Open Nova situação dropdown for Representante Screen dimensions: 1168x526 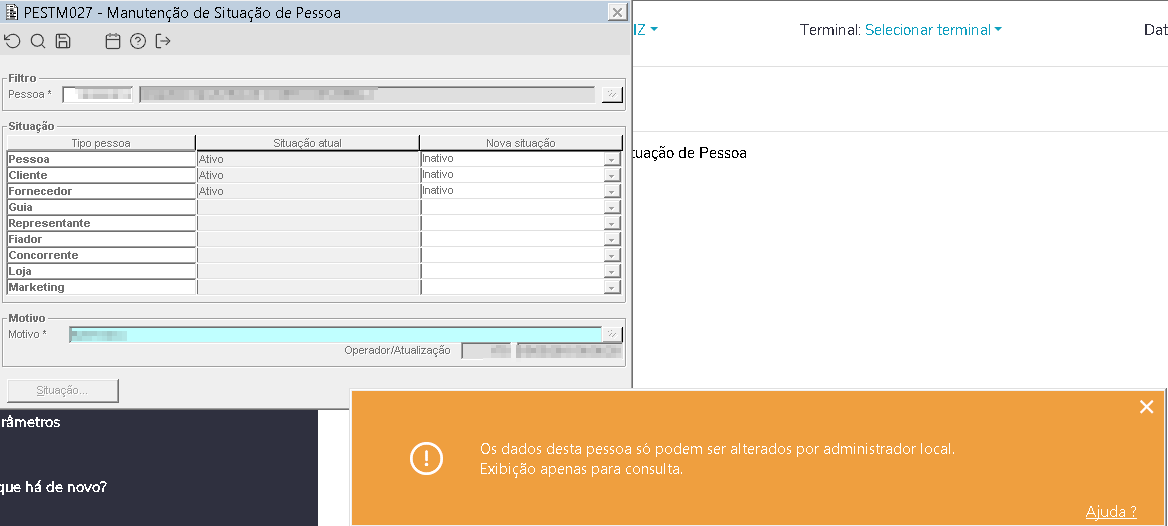pos(612,223)
